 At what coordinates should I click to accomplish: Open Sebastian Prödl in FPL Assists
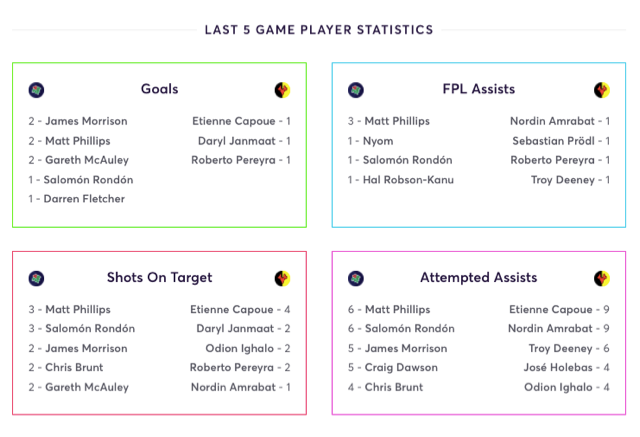(553, 141)
